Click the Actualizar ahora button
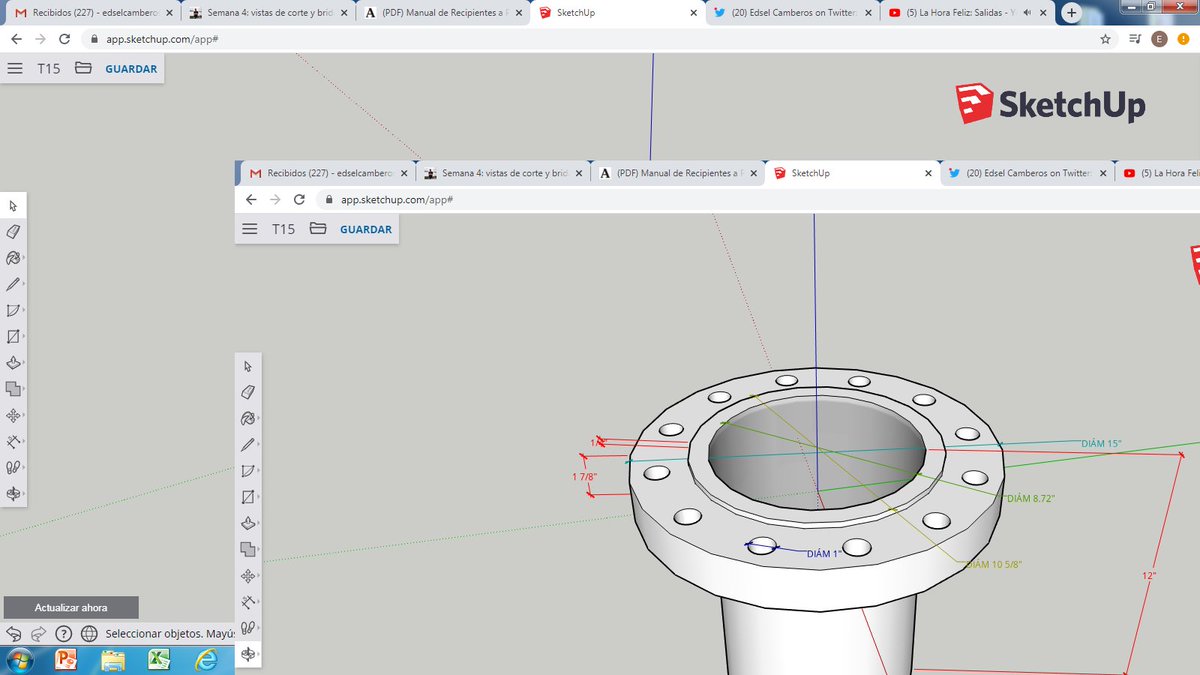The width and height of the screenshot is (1200, 675). pyautogui.click(x=71, y=607)
